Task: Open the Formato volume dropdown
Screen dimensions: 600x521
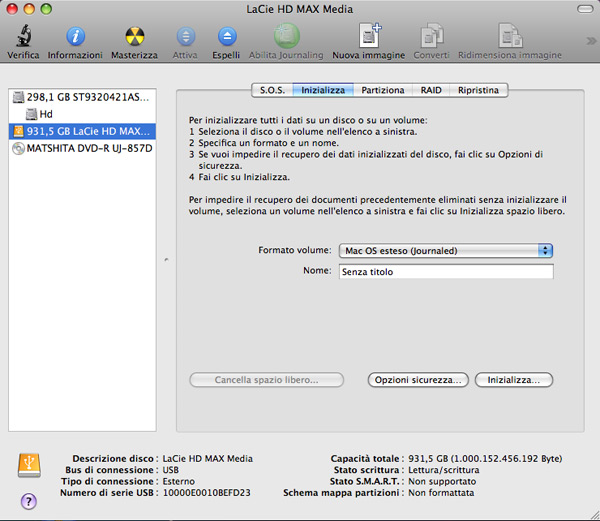Action: coord(446,251)
